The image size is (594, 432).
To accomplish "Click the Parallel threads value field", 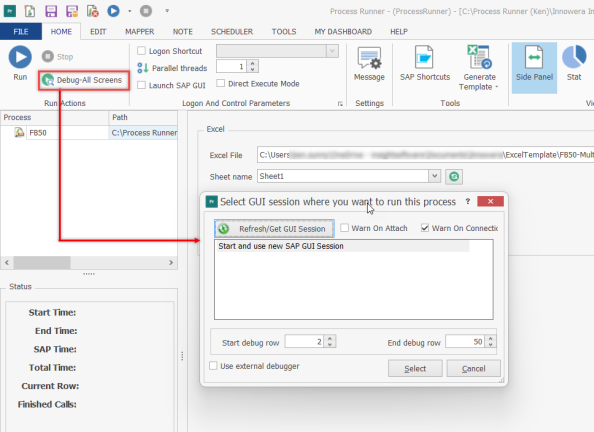I will [x=232, y=66].
